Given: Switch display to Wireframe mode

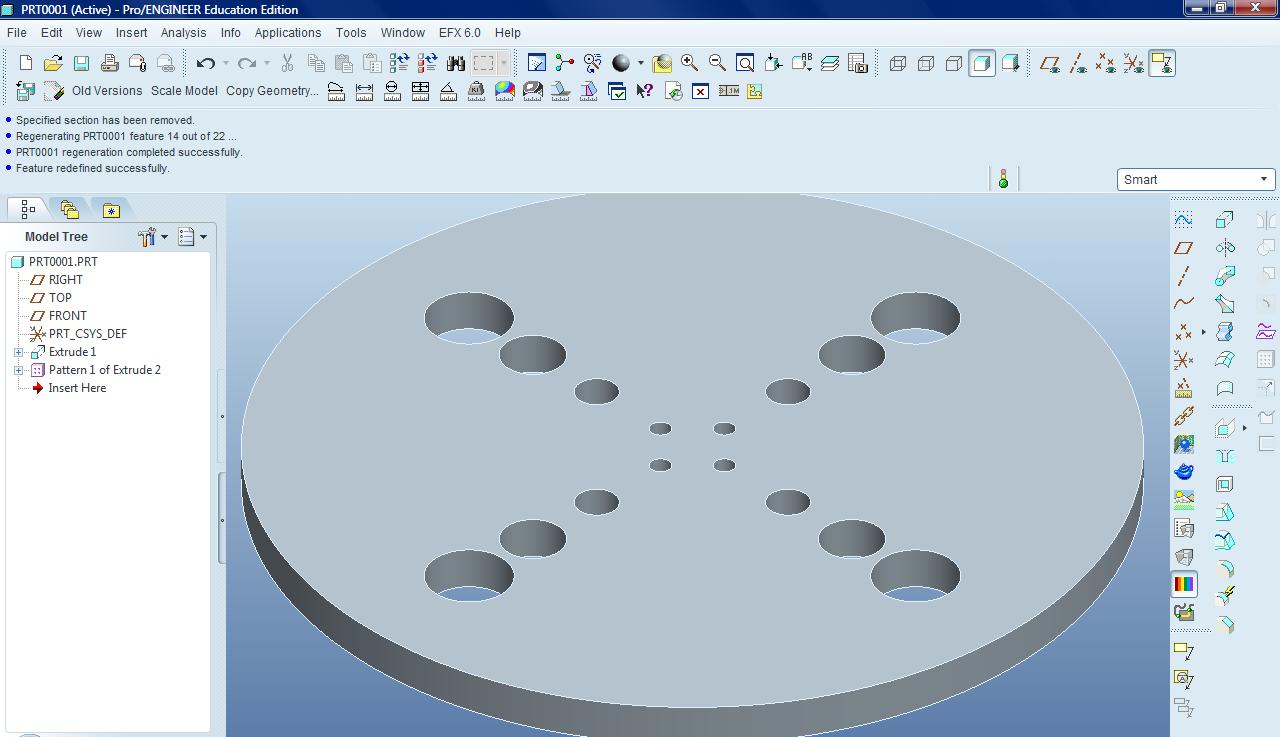Looking at the screenshot, I should click(x=898, y=63).
